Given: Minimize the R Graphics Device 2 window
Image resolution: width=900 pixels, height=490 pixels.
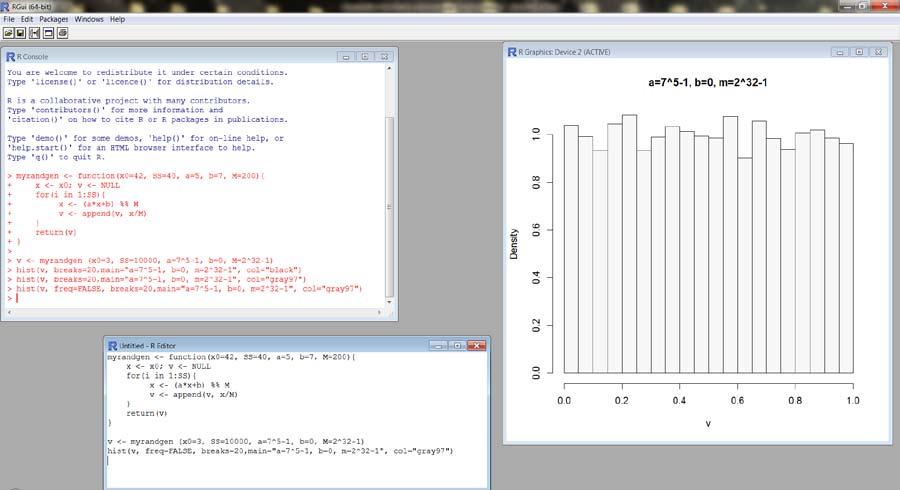Looking at the screenshot, I should [x=839, y=52].
